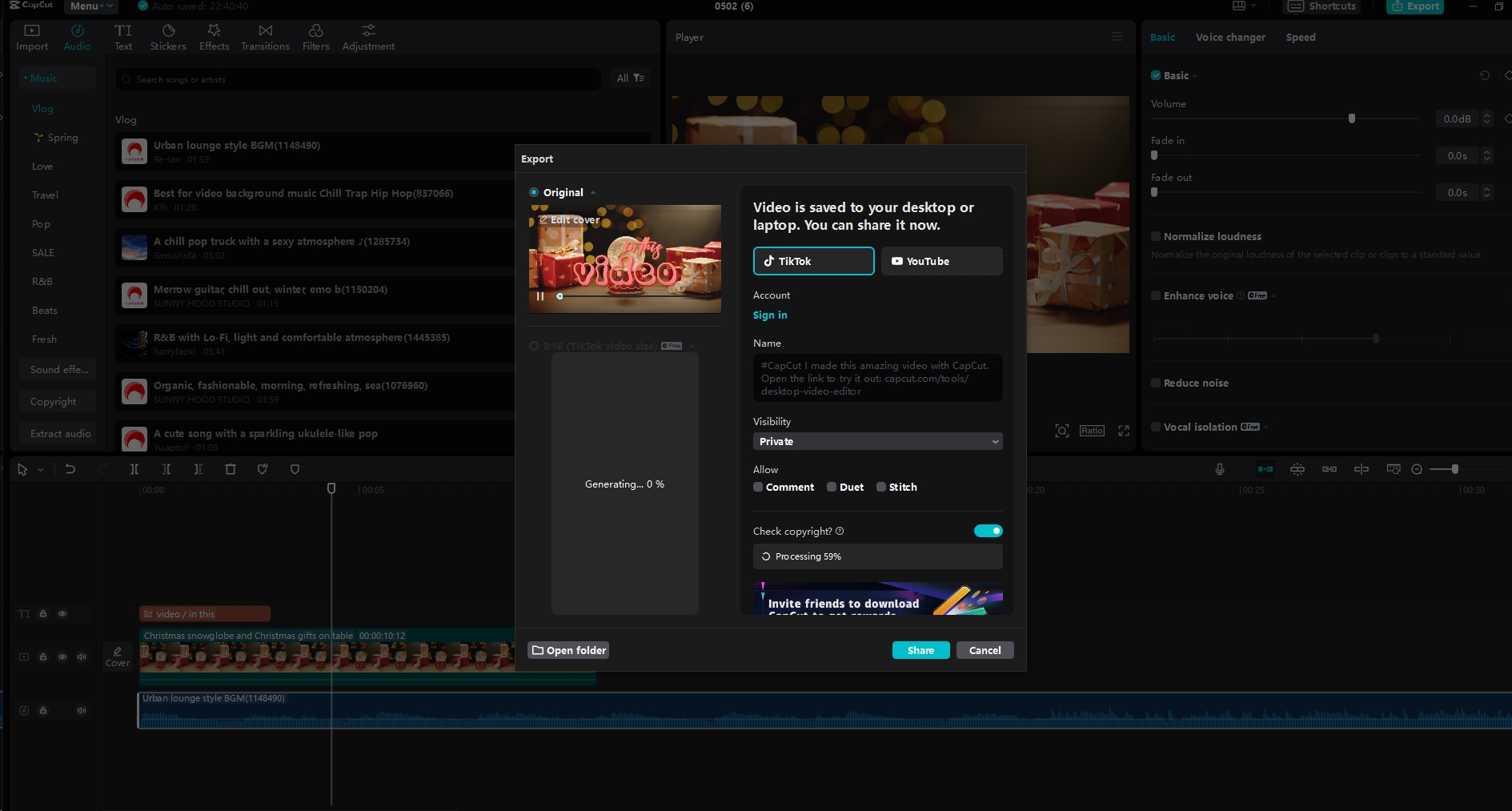Click the microphone record voiceover icon
This screenshot has width=1512, height=811.
[1220, 469]
